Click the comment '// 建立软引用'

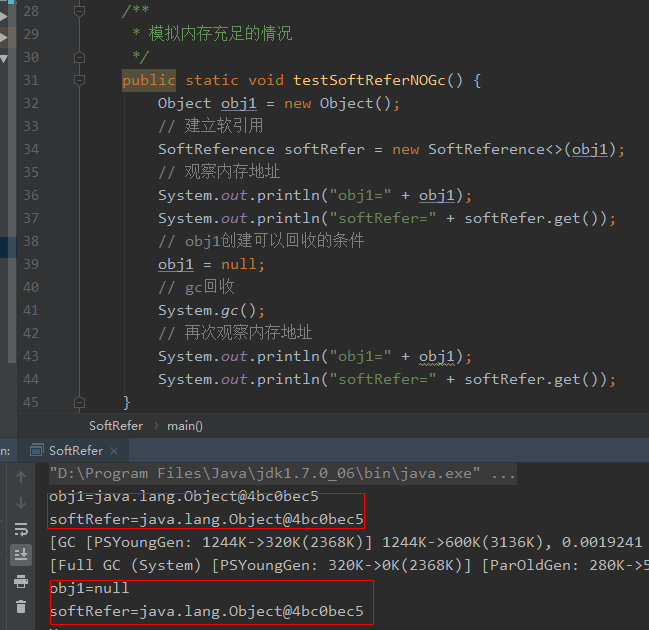(211, 126)
